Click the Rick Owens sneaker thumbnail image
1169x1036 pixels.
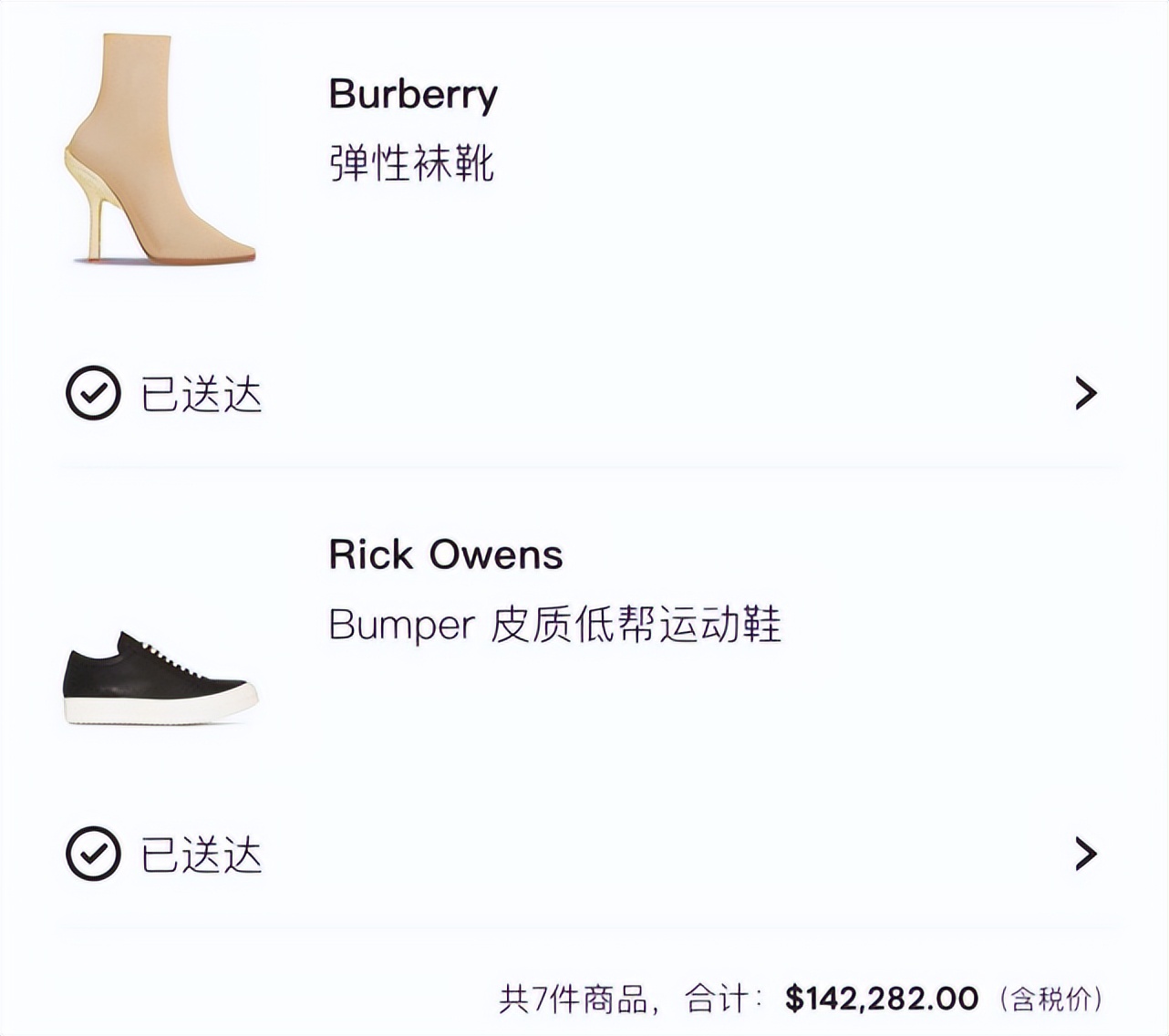pyautogui.click(x=160, y=679)
